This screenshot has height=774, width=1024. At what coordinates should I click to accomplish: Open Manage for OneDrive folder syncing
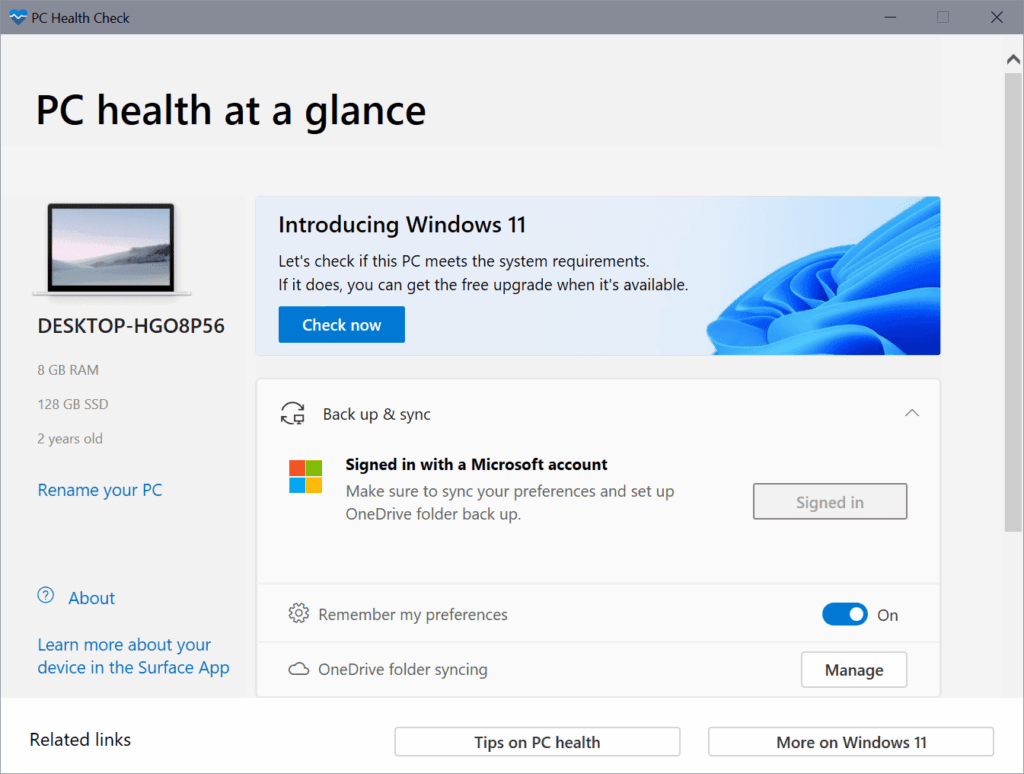tap(853, 669)
